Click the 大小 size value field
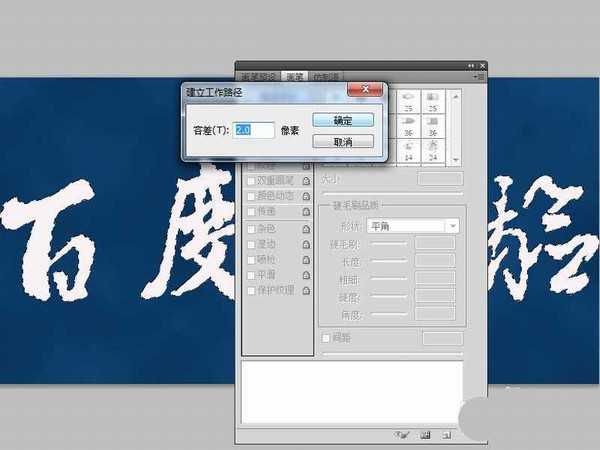The width and height of the screenshot is (600, 450). coord(440,179)
